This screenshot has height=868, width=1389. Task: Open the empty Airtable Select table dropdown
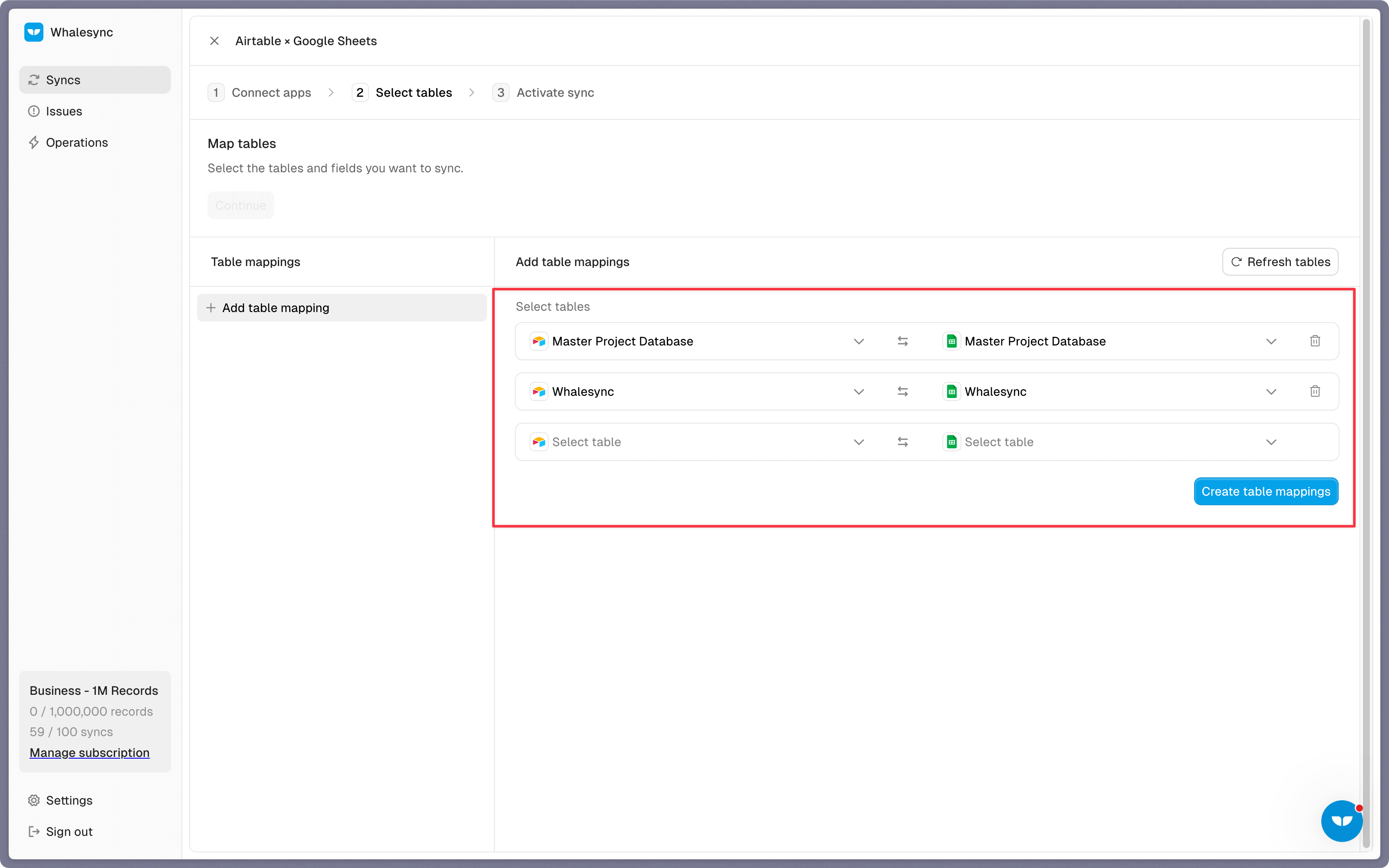698,442
